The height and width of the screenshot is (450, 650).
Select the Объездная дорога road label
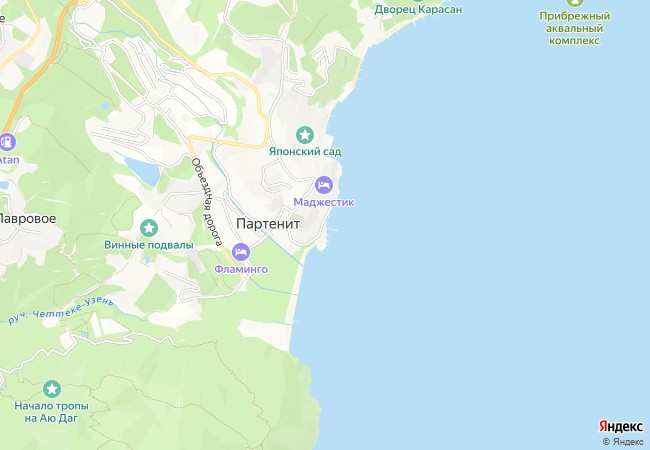coord(207,202)
